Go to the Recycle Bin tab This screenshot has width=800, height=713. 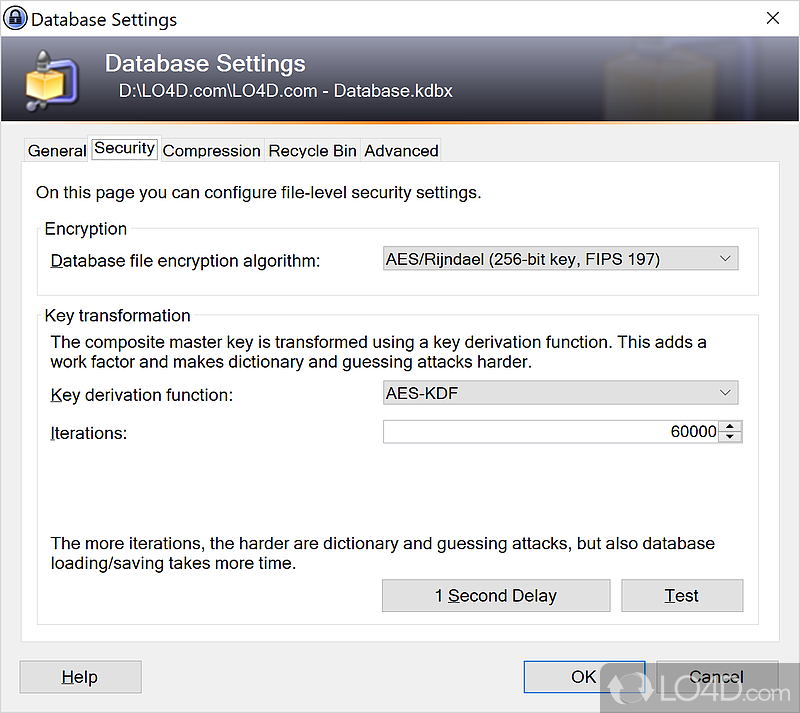tap(312, 151)
